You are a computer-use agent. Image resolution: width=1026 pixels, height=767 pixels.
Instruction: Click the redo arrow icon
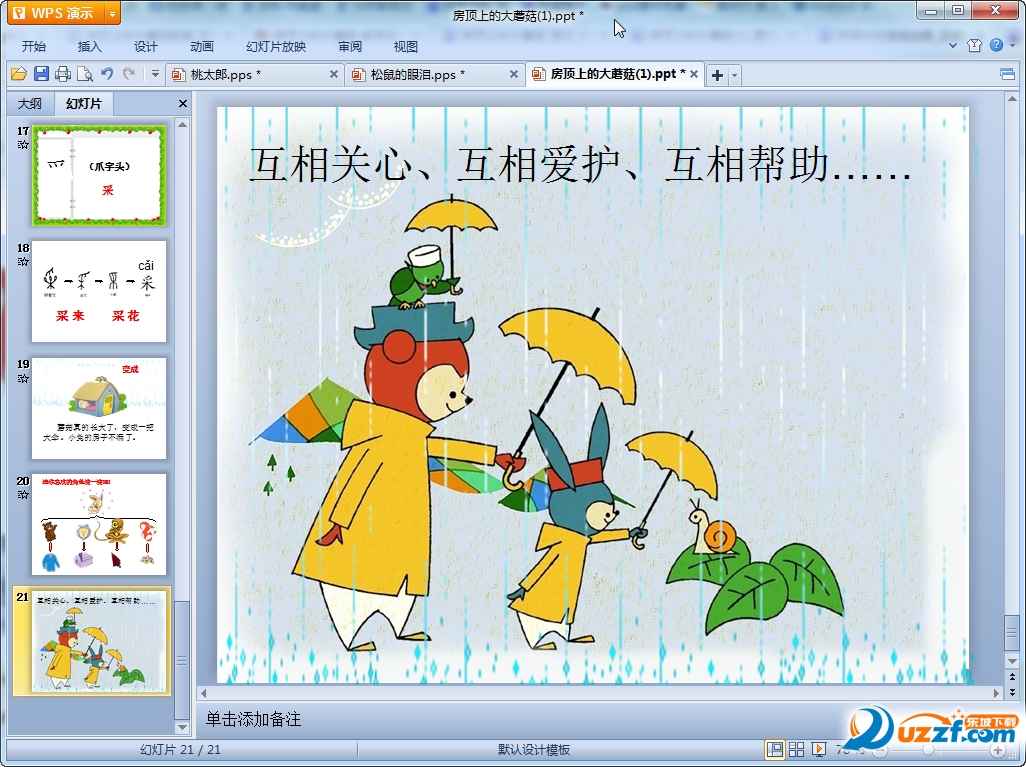coord(129,74)
